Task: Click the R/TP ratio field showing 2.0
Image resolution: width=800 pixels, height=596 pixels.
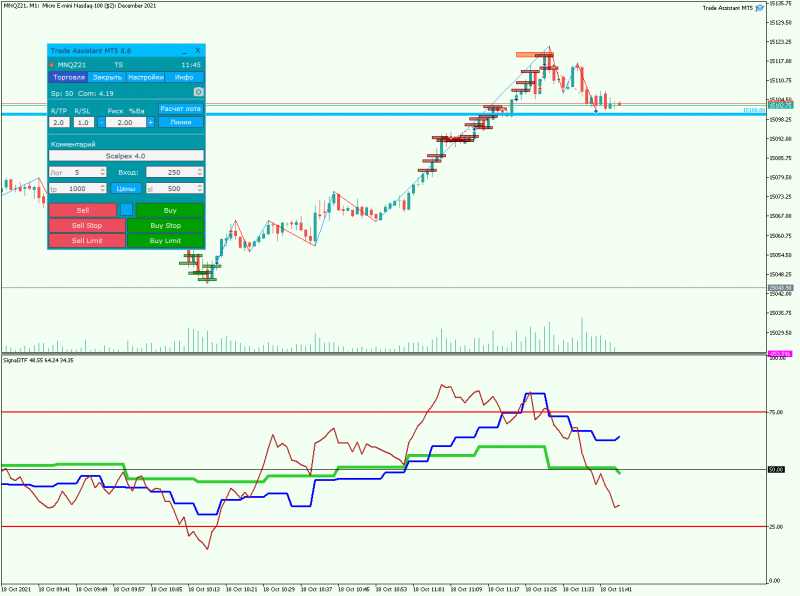Action: [x=59, y=122]
